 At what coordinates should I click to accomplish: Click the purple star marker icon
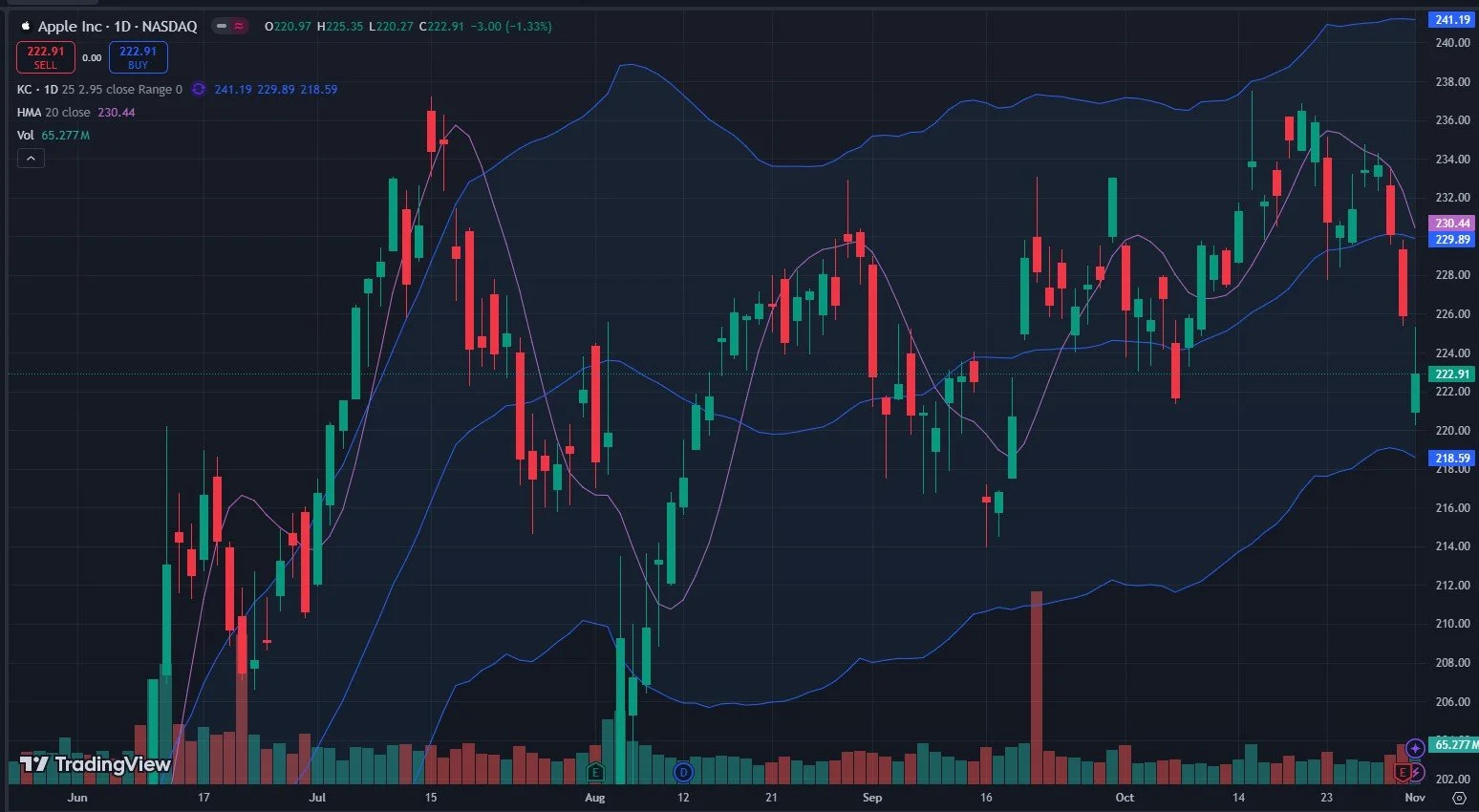1416,749
